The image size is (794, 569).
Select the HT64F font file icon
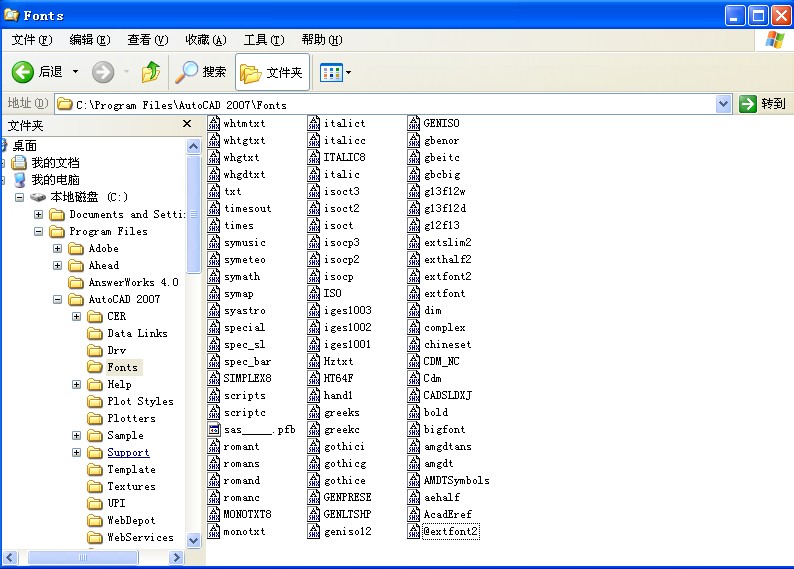click(x=314, y=378)
